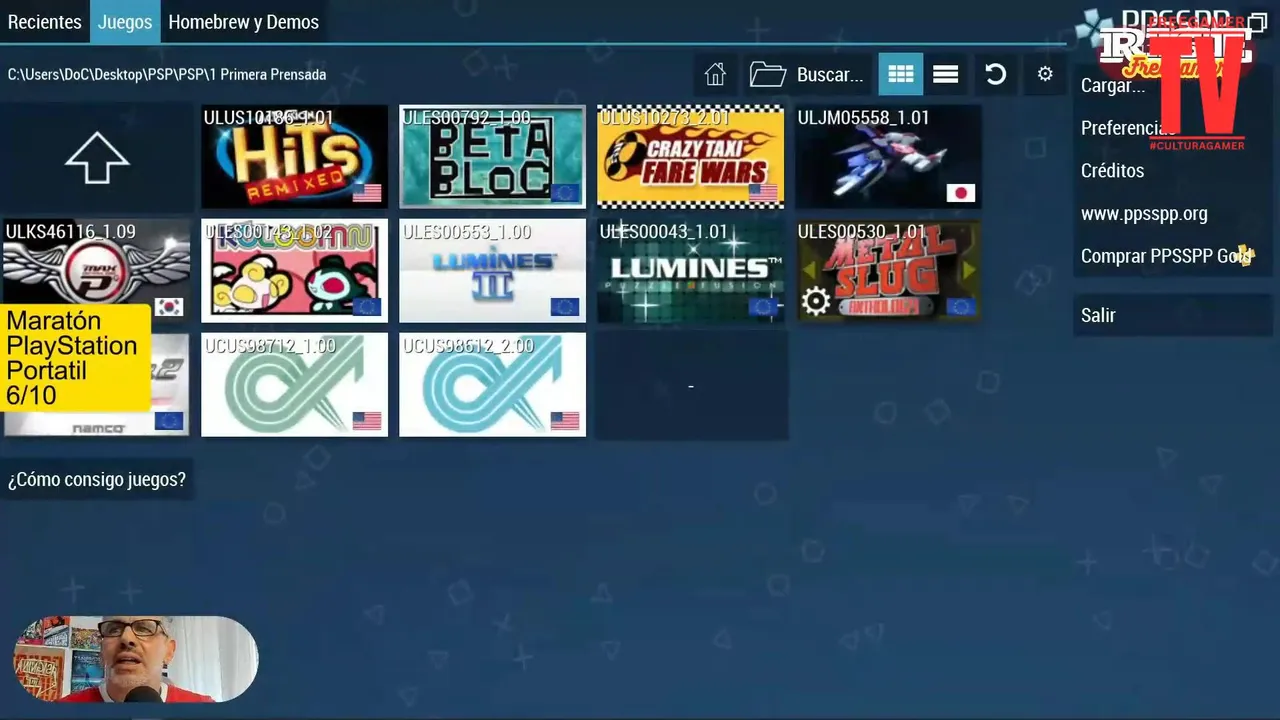Open Créditos menu entry
The width and height of the screenshot is (1280, 720).
(1173, 171)
